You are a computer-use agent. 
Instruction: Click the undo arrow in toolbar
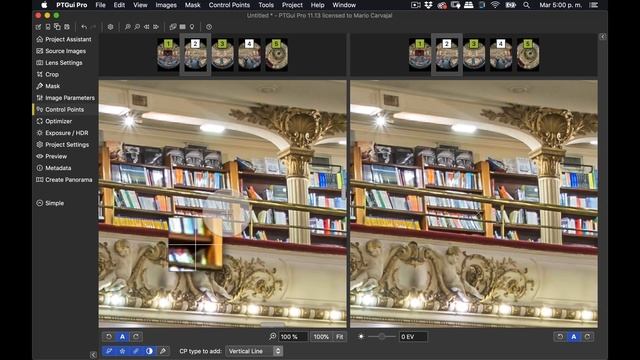pos(84,27)
